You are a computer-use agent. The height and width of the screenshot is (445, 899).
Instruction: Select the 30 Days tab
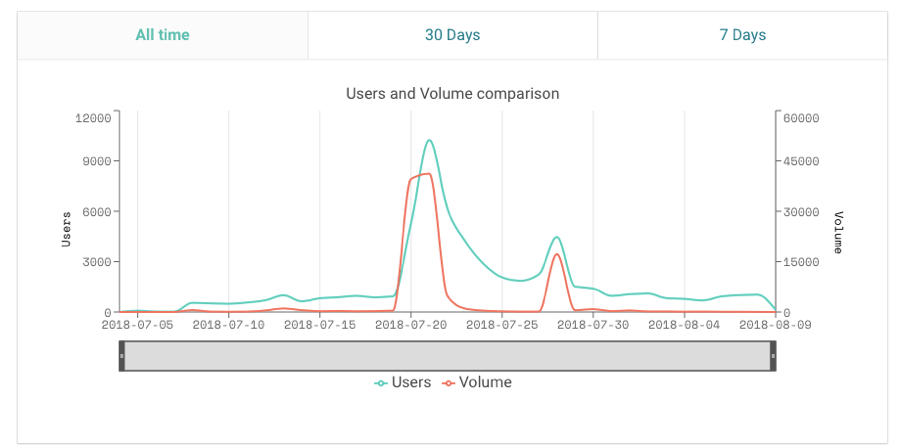(452, 35)
